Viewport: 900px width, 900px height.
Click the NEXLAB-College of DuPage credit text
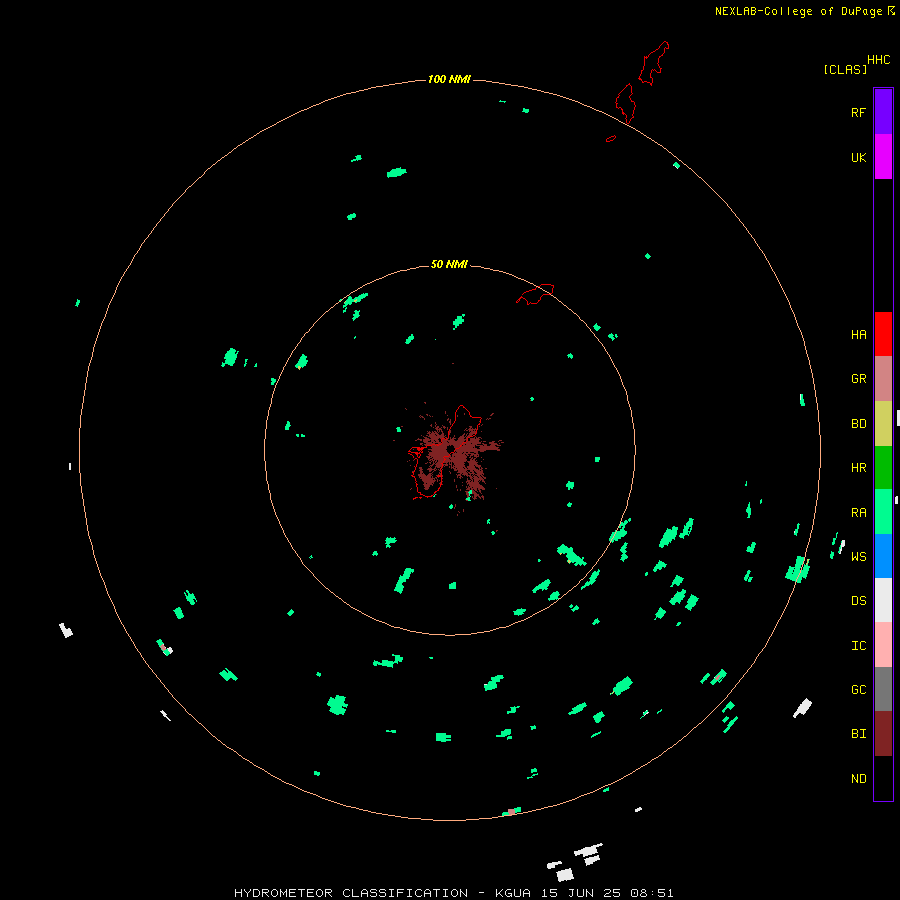pyautogui.click(x=799, y=11)
